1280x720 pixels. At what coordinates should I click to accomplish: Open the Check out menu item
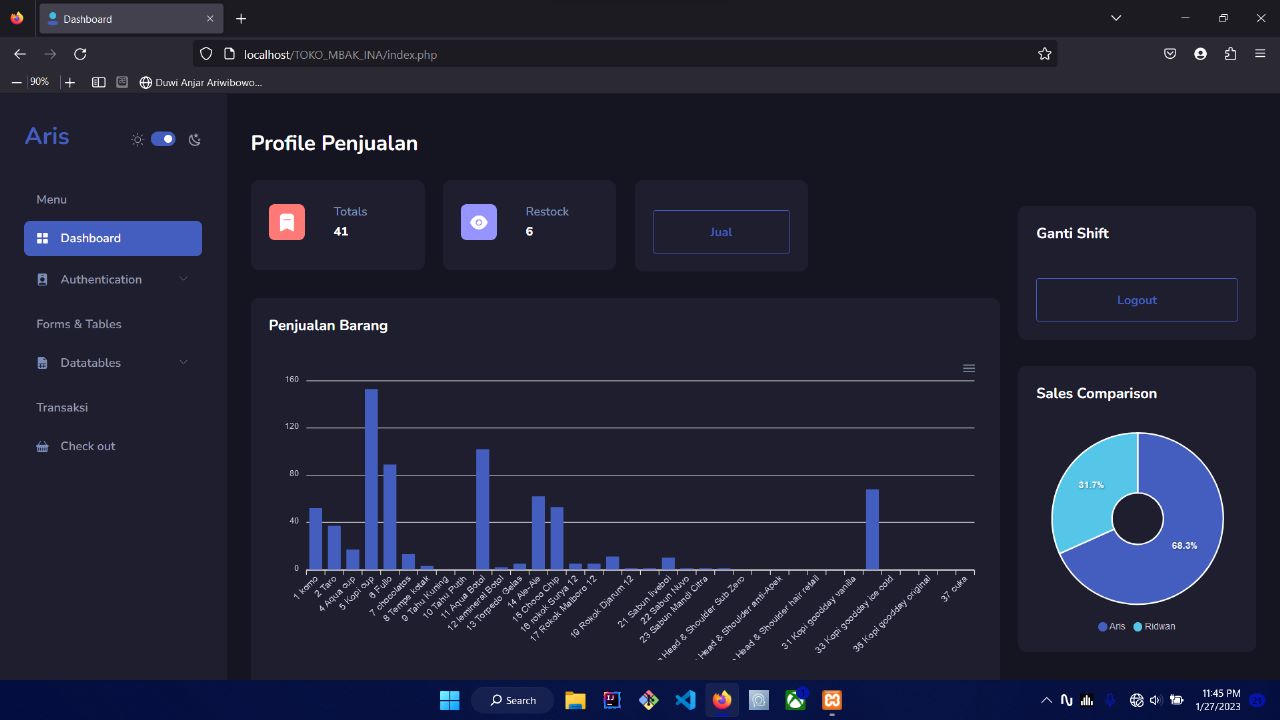88,446
